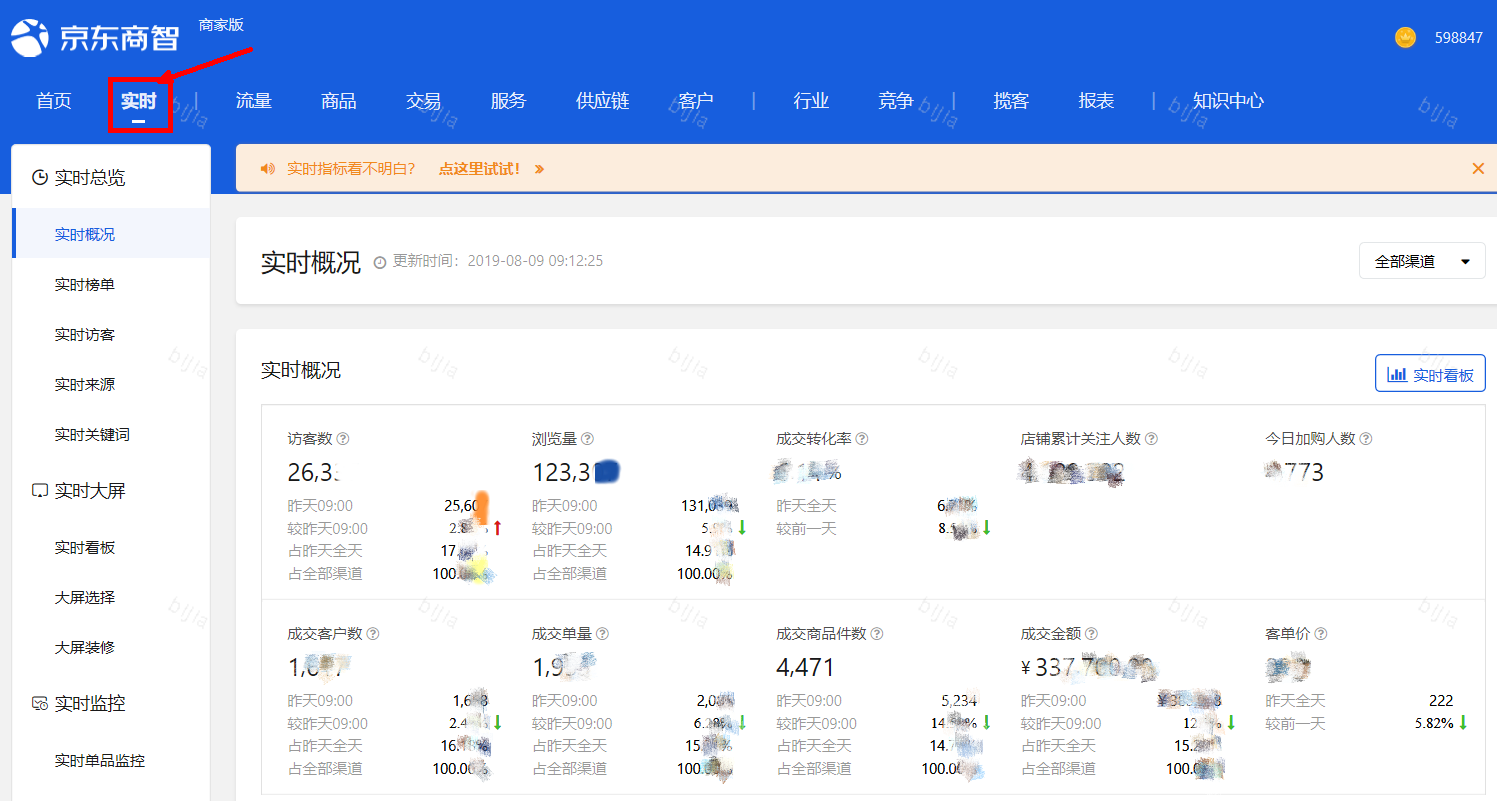Screen dimensions: 1497x801
Task: Select 实时榜单 in the sidebar
Action: coord(85,285)
